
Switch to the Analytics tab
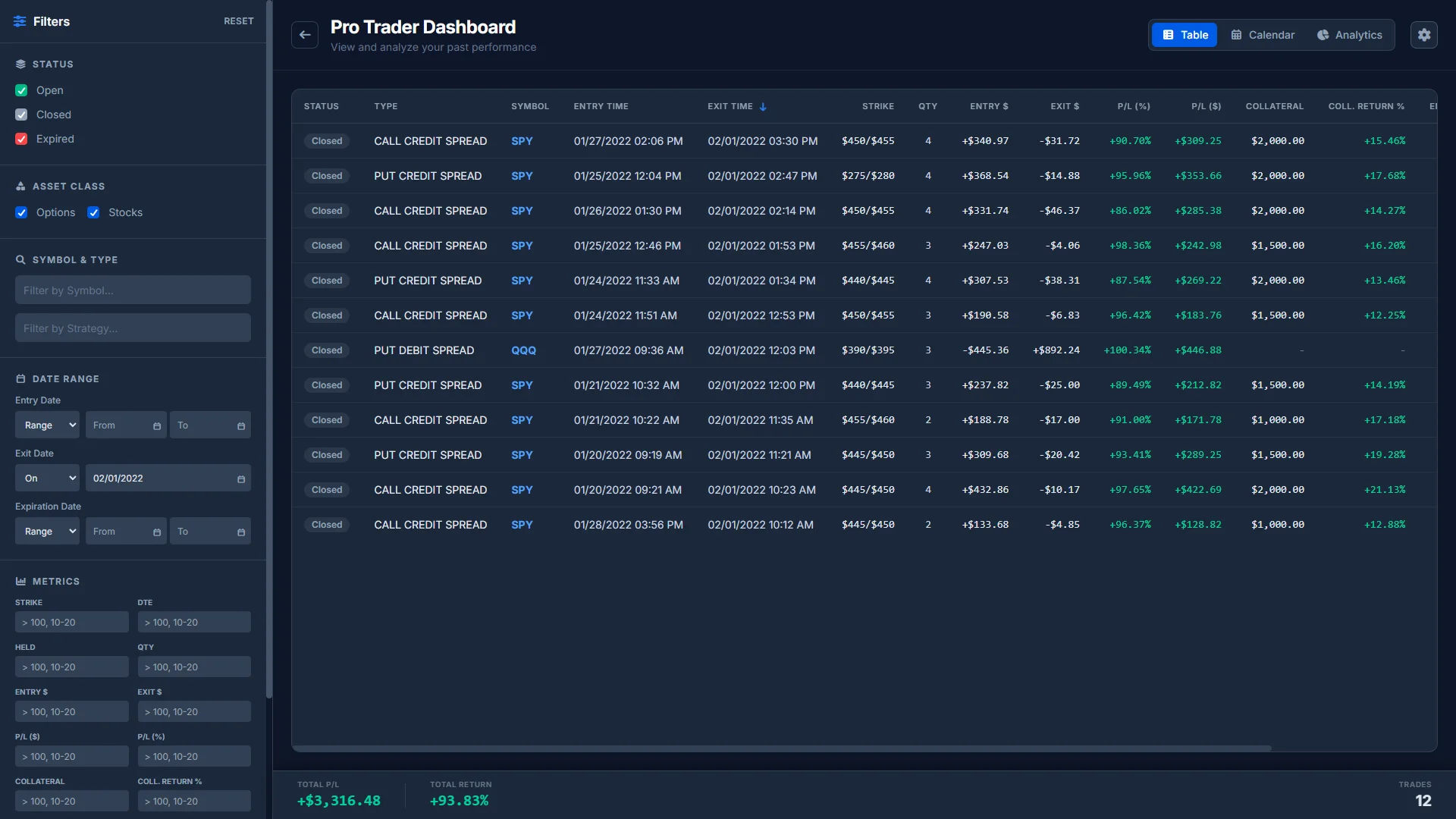tap(1350, 35)
